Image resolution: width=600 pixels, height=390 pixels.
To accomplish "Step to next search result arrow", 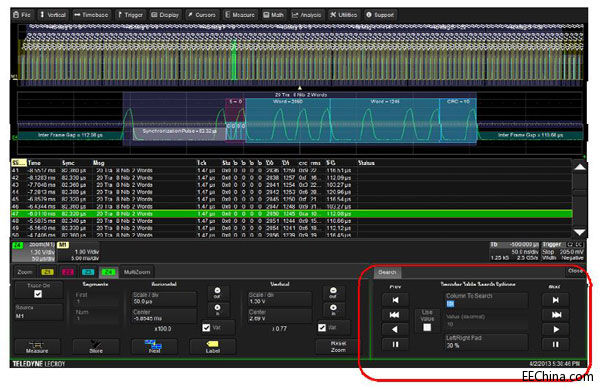I will (x=556, y=330).
